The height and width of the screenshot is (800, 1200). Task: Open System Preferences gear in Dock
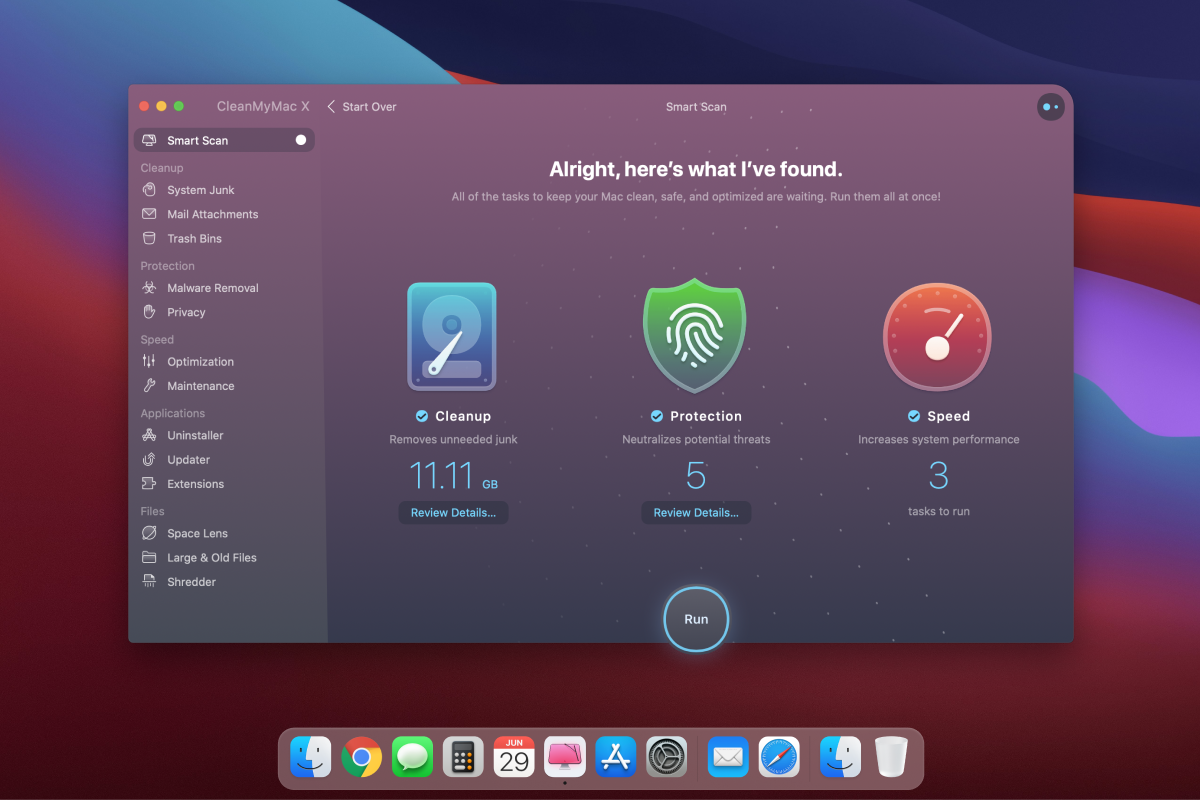coord(667,757)
